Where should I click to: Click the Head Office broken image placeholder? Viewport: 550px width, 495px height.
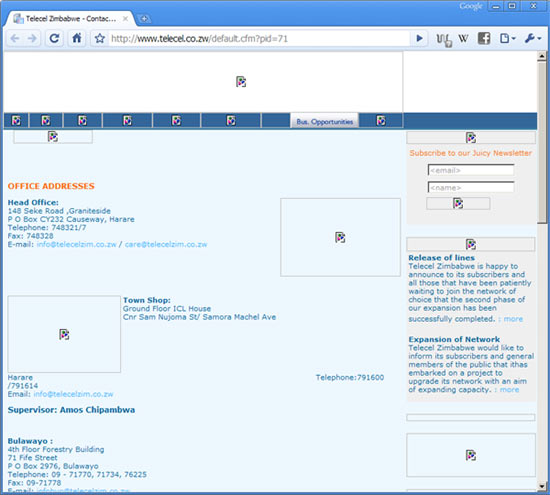click(340, 237)
